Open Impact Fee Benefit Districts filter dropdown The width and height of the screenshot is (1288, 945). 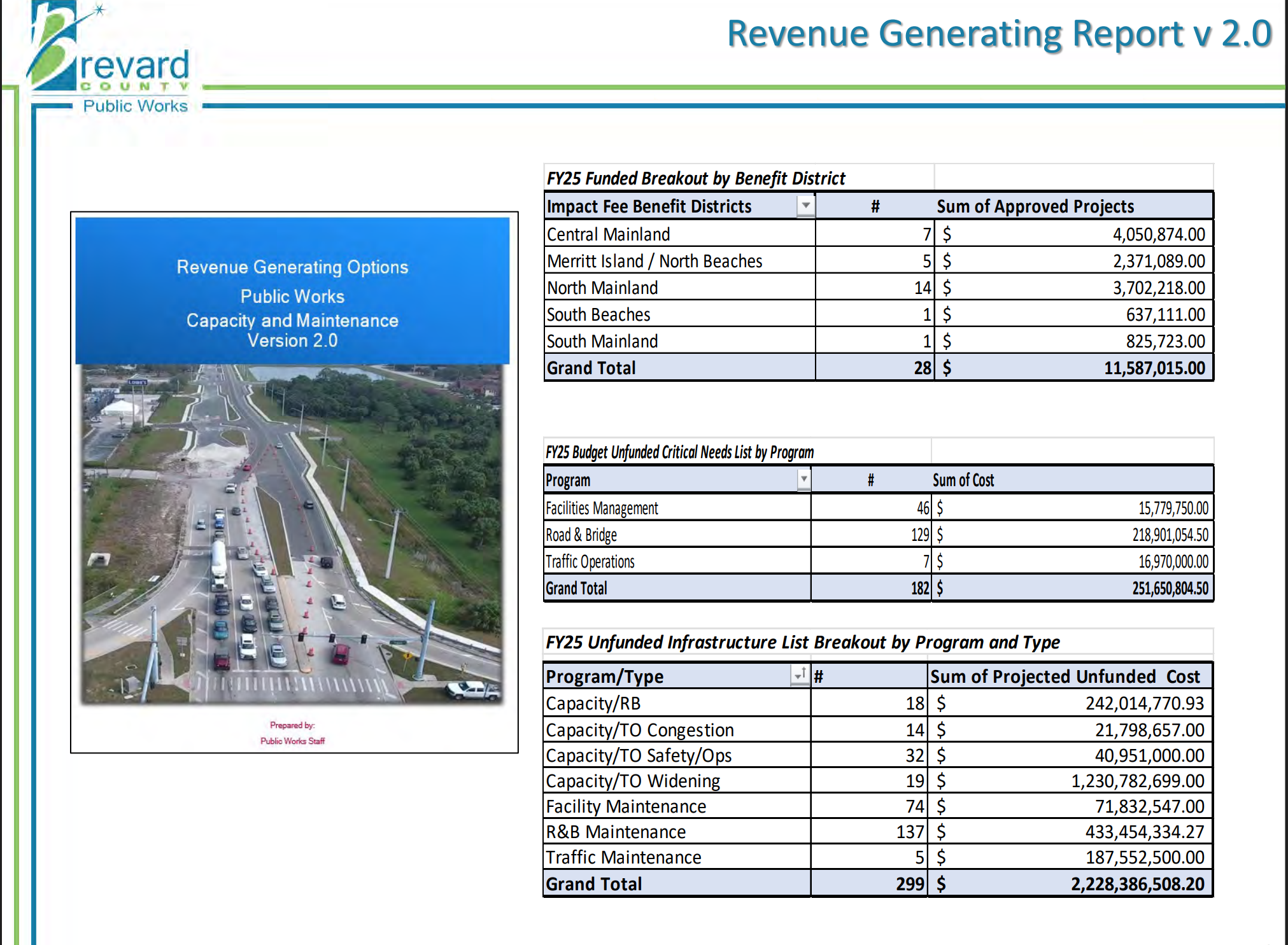point(805,206)
